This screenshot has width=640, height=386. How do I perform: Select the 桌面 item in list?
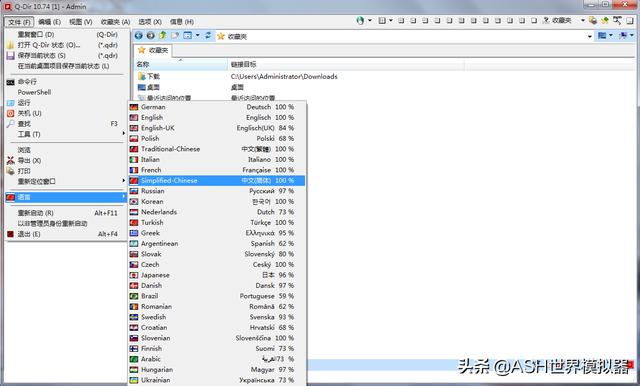pyautogui.click(x=149, y=87)
